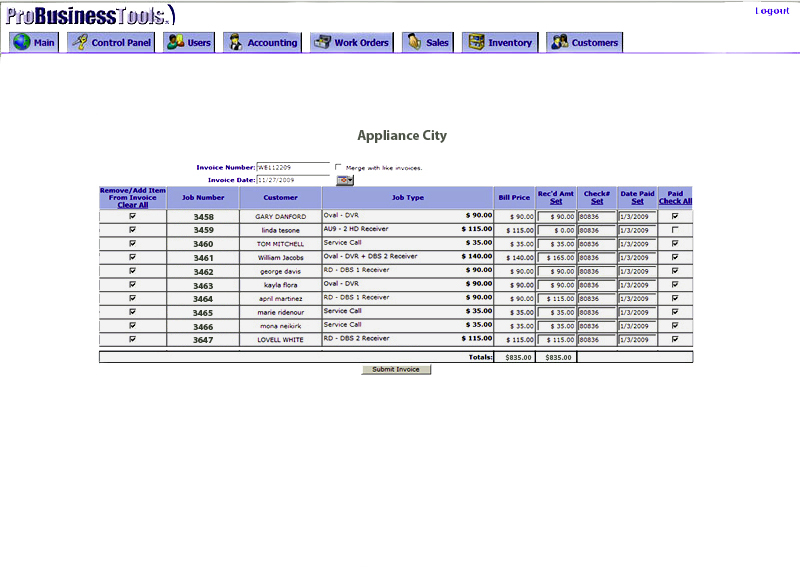The height and width of the screenshot is (588, 800).
Task: Click the Users people icon
Action: pos(176,42)
